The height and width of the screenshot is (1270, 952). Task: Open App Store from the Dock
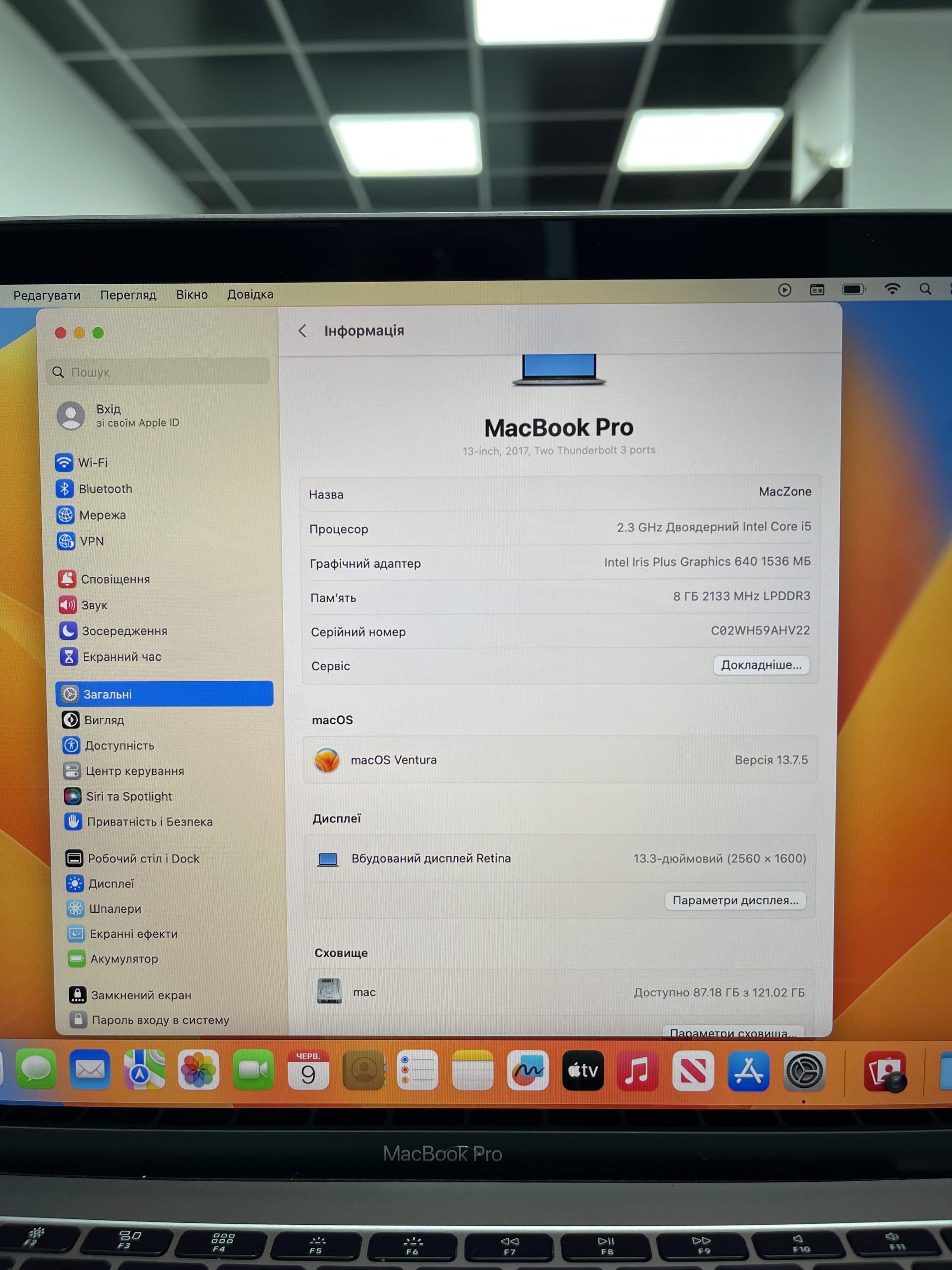click(x=749, y=1071)
